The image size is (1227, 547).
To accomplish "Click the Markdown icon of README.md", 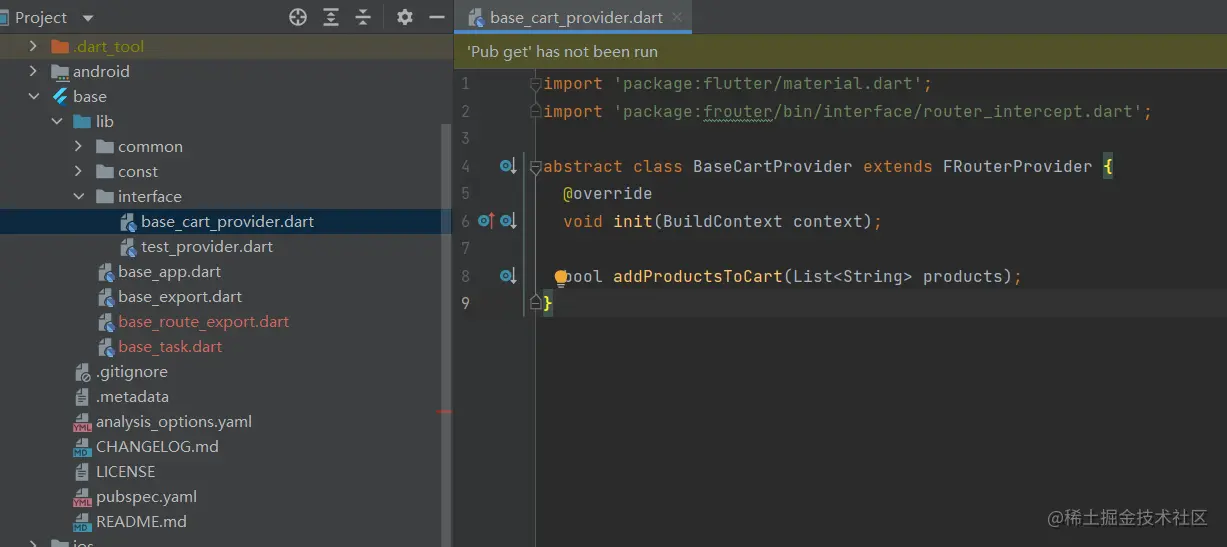I will [82, 521].
